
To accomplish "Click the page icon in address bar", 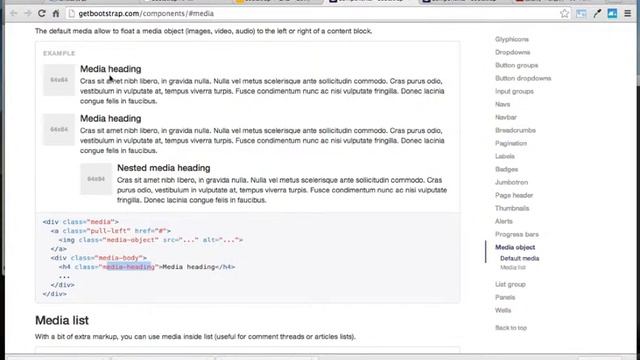I will (71, 13).
